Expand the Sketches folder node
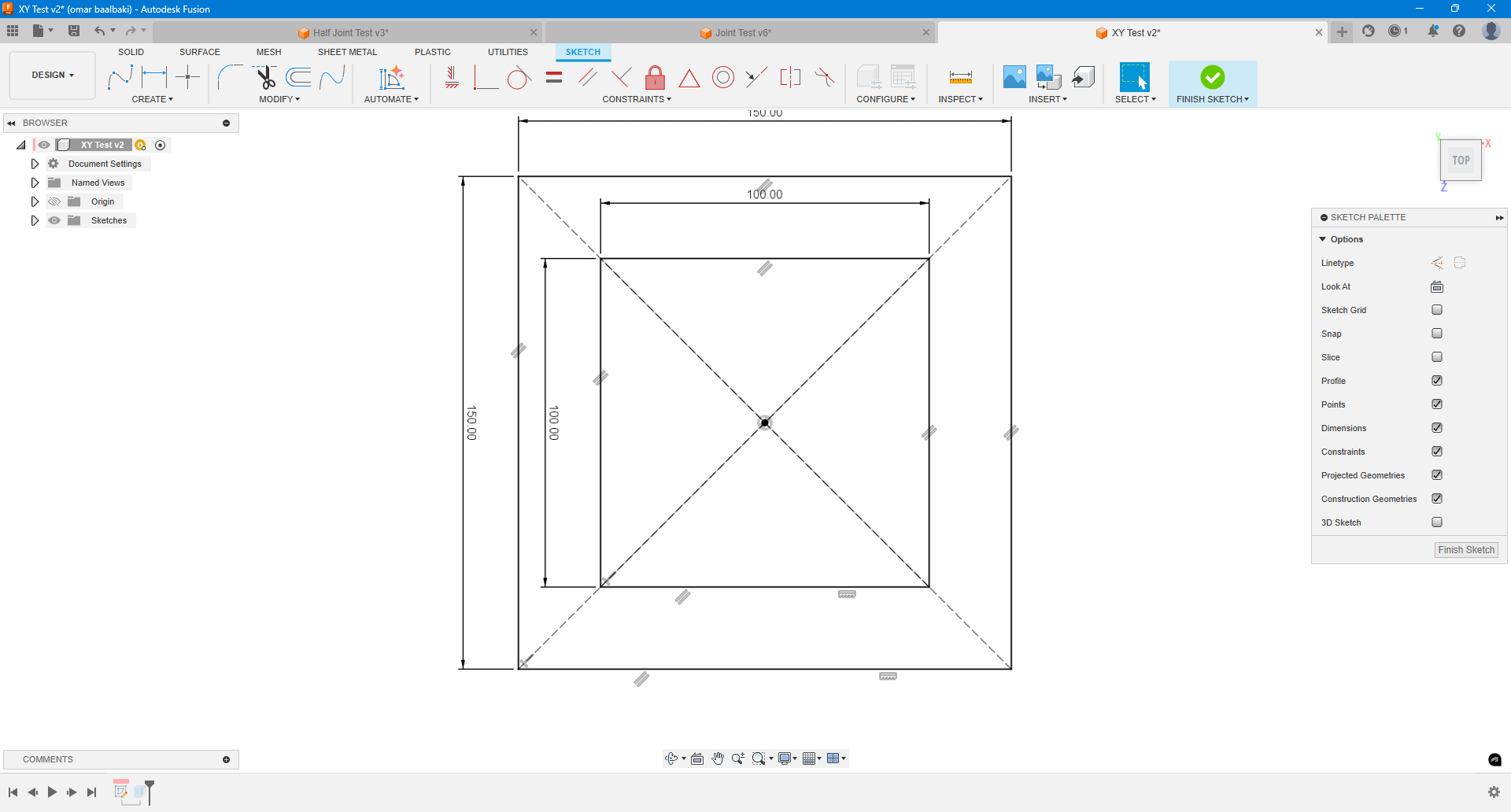 35,220
